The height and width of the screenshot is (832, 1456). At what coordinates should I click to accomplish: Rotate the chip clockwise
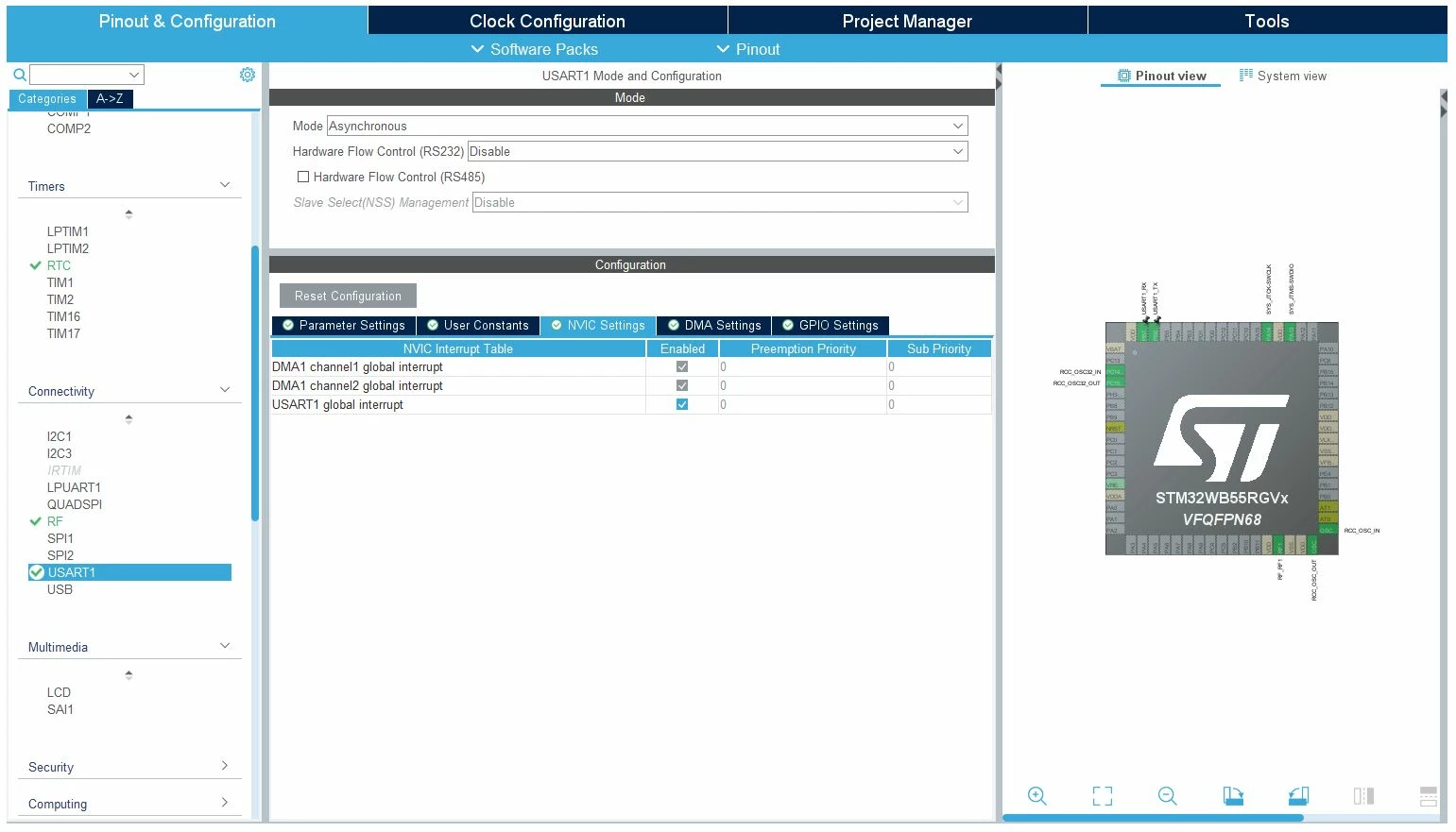point(1233,796)
